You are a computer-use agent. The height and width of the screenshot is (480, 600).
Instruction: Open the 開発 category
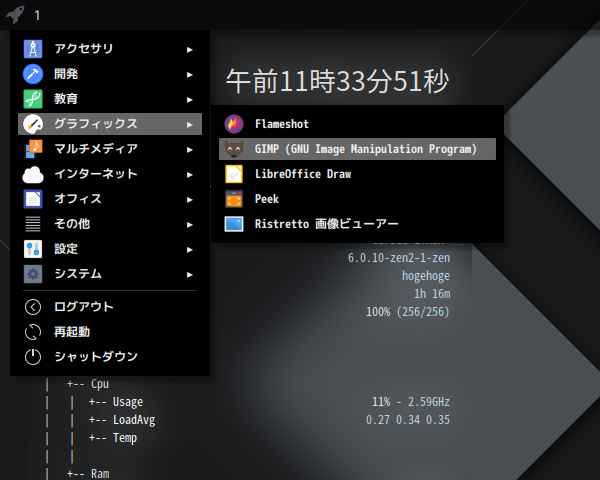110,74
